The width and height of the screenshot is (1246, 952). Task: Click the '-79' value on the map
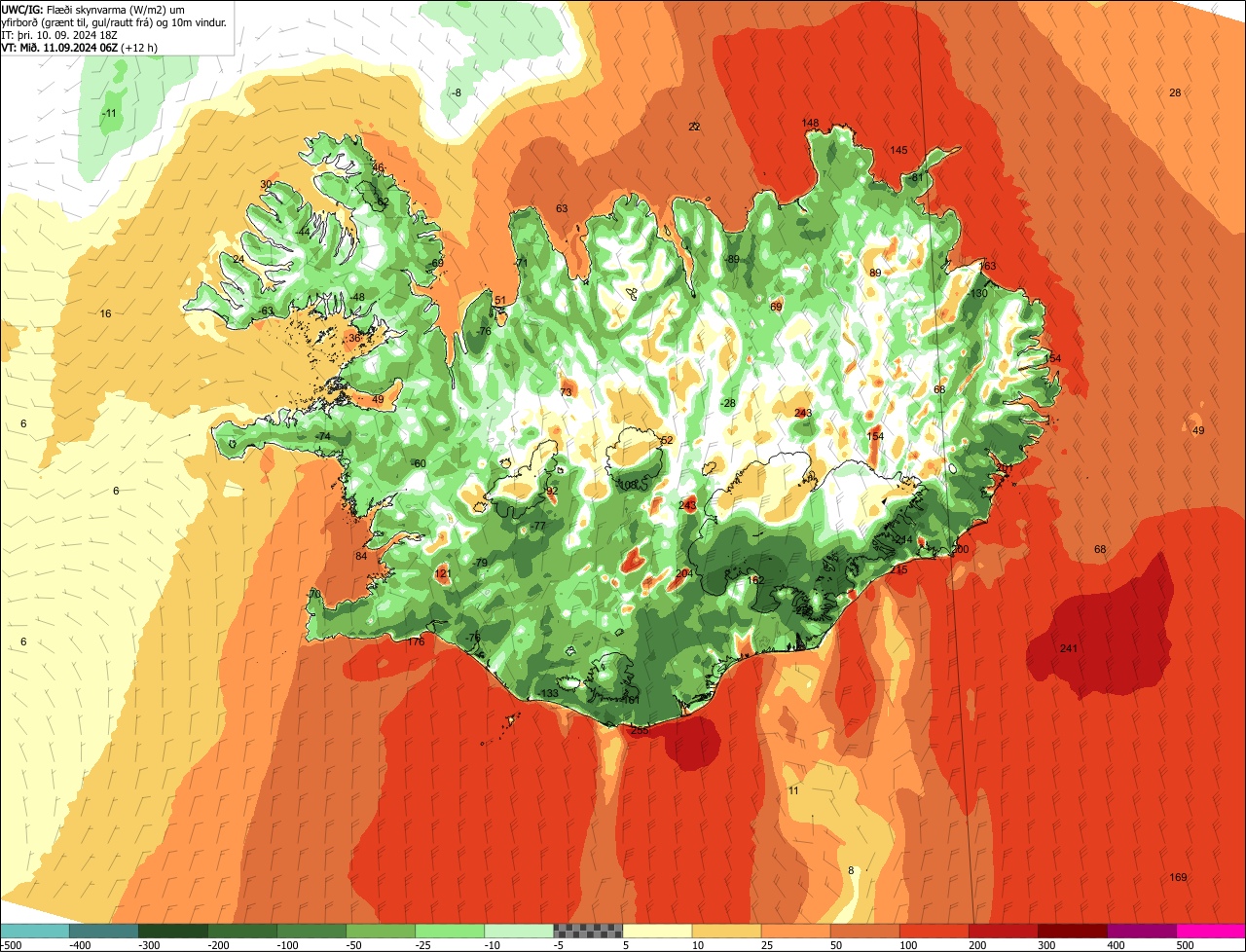click(479, 563)
